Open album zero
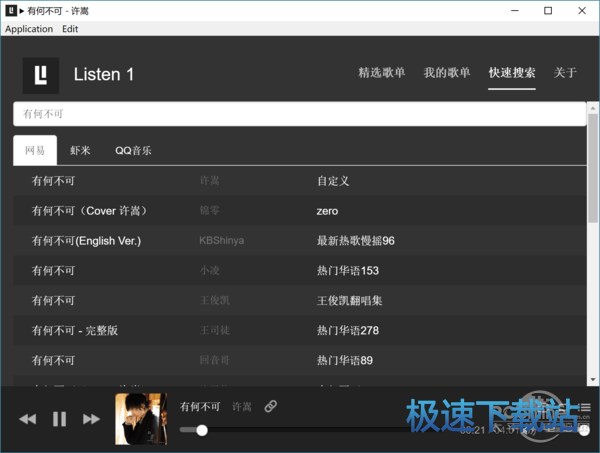Screen dimensions: 600x453 [327, 211]
